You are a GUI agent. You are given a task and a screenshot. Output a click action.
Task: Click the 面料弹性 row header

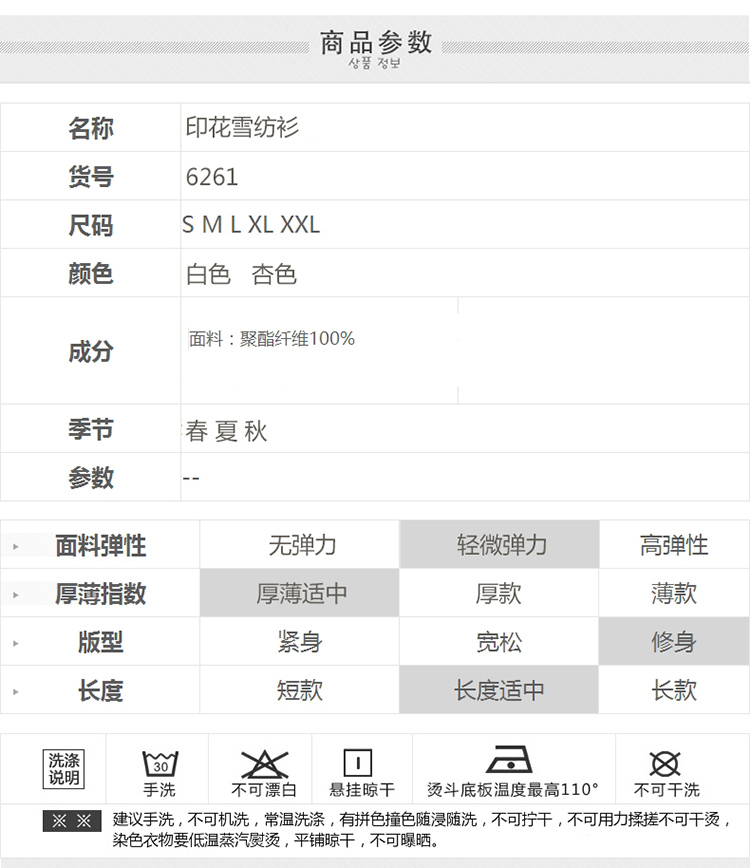pyautogui.click(x=100, y=546)
